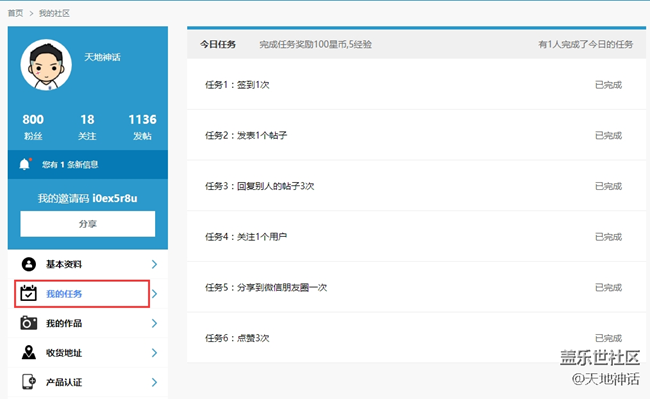Screen dimensions: 650x399
Task: Click the 我的任务 calendar check icon
Action: pyautogui.click(x=29, y=293)
